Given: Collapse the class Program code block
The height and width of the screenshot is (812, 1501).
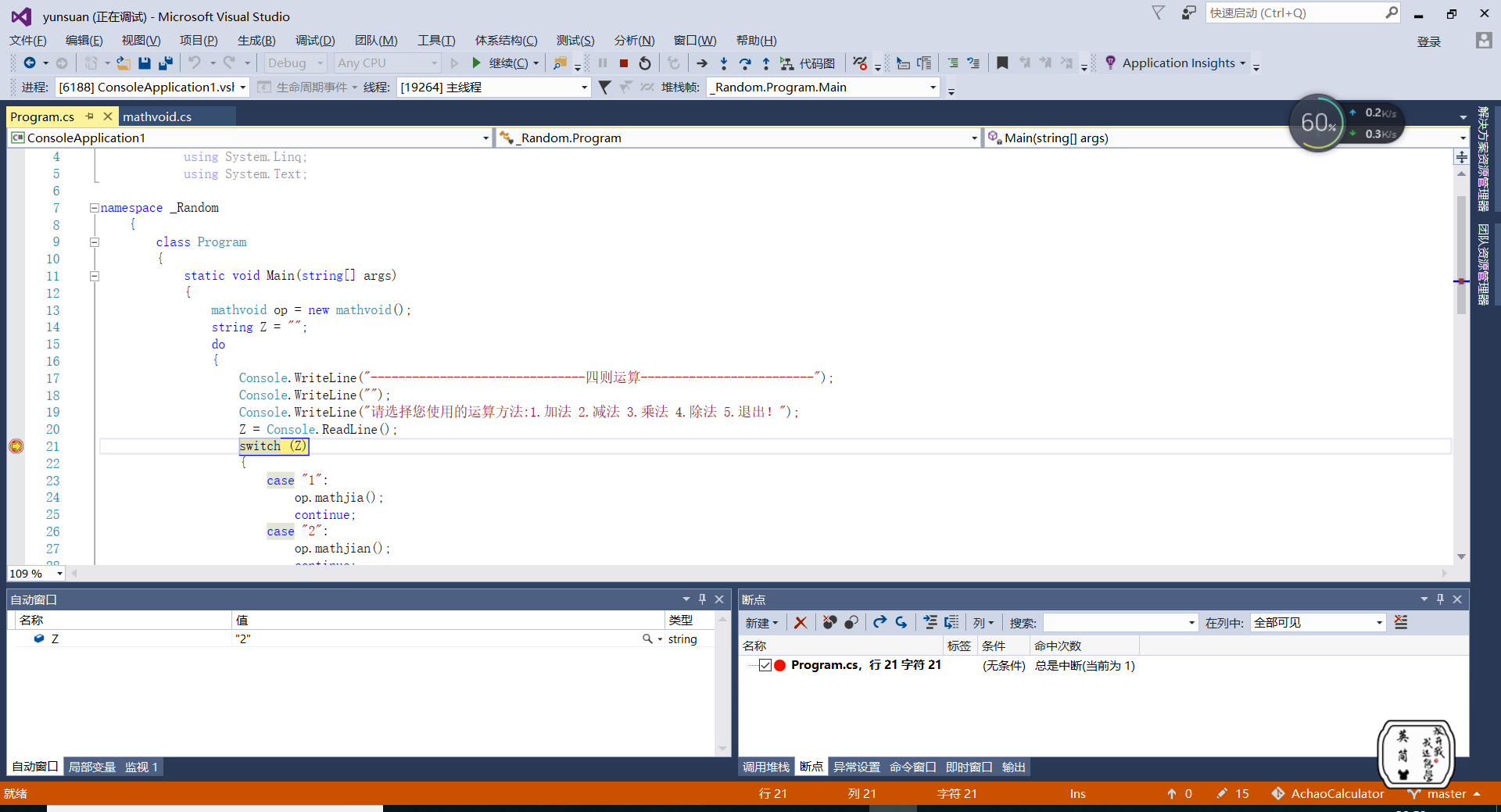Looking at the screenshot, I should pos(94,242).
